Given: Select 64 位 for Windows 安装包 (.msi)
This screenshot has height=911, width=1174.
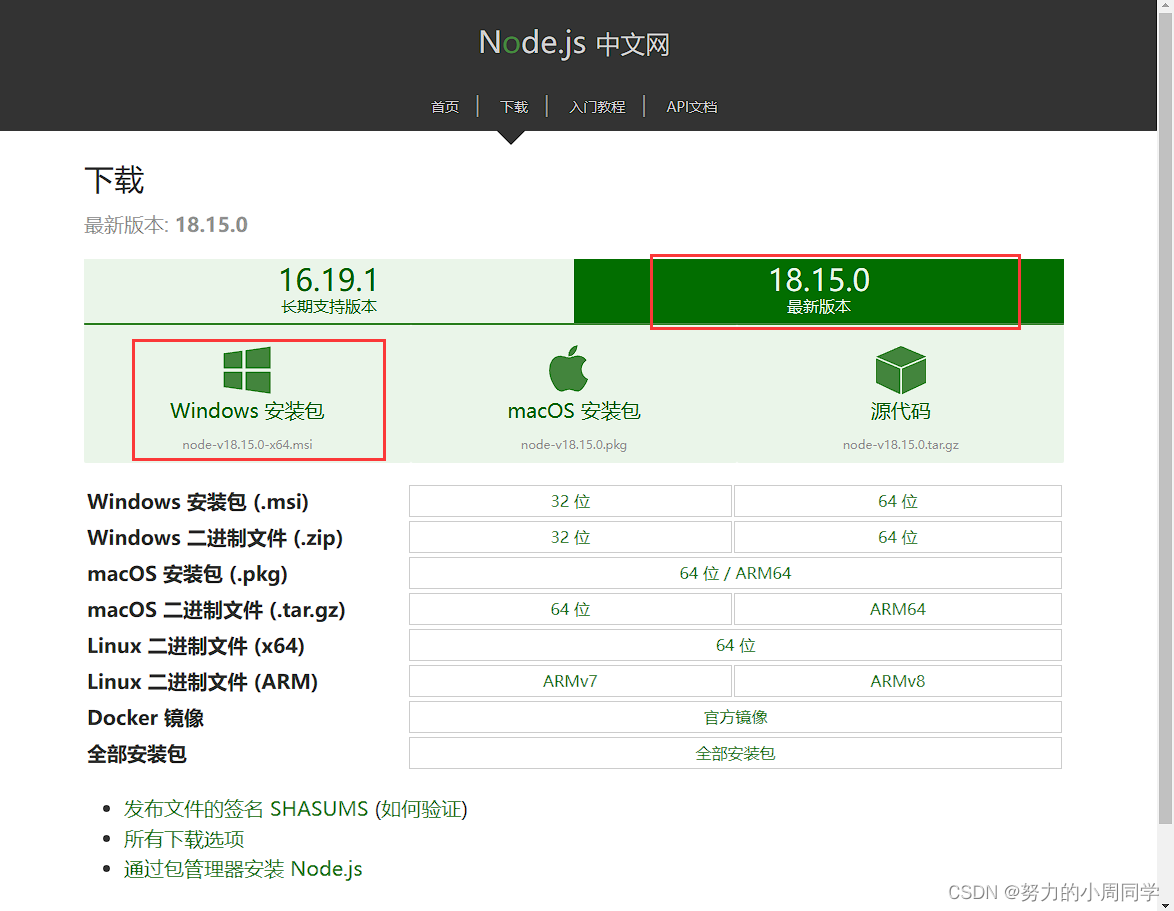Looking at the screenshot, I should [898, 501].
